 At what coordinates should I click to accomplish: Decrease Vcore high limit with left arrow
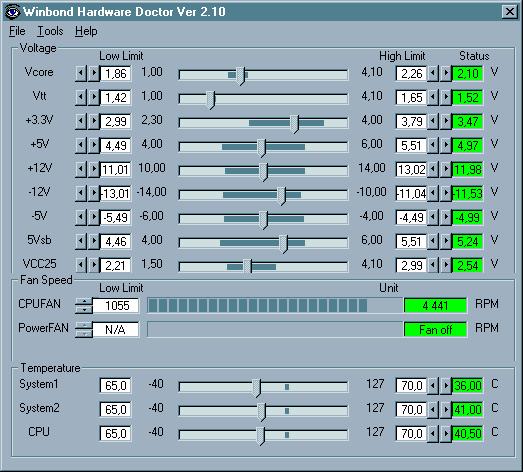[x=433, y=73]
